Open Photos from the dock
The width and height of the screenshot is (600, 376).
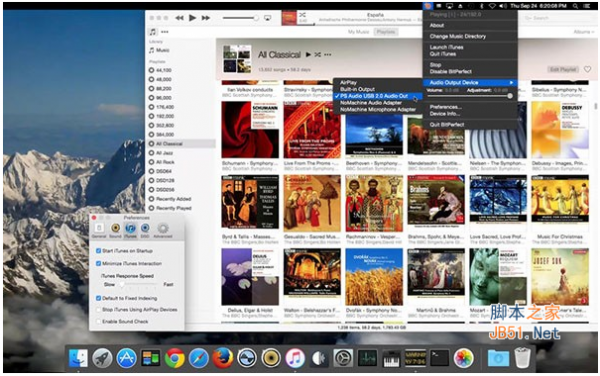coord(463,358)
